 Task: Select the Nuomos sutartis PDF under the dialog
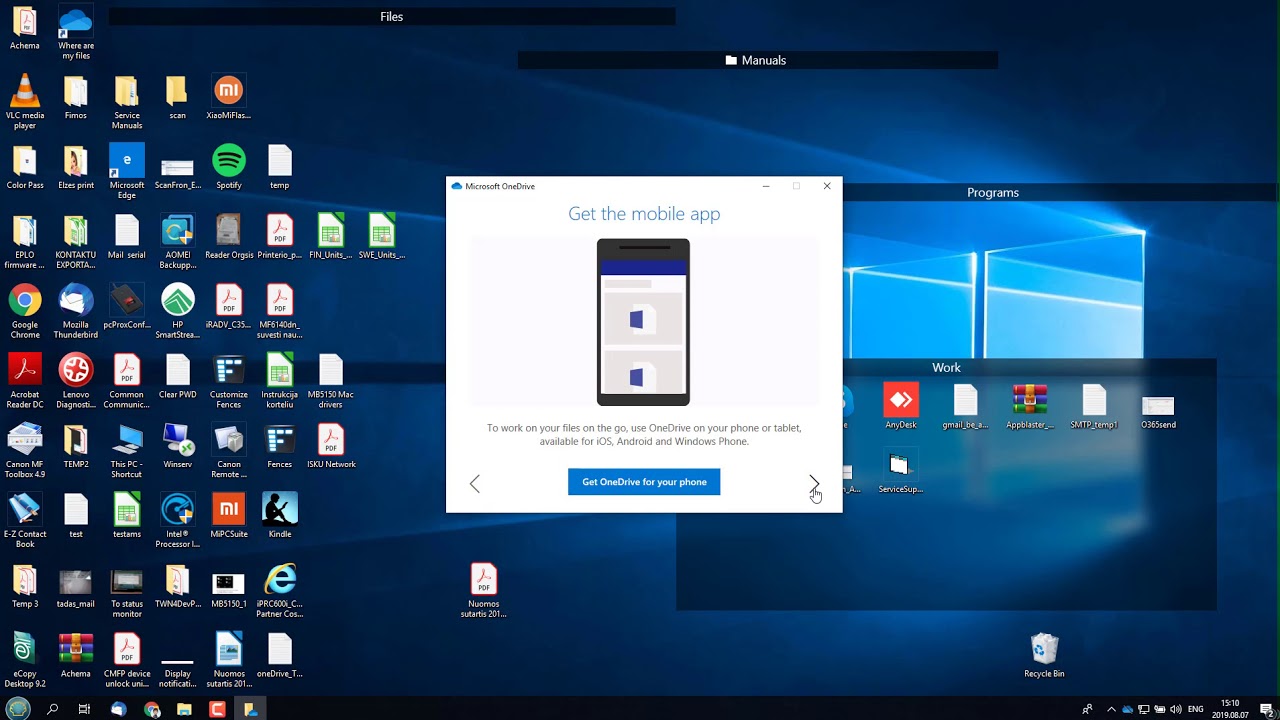[484, 591]
